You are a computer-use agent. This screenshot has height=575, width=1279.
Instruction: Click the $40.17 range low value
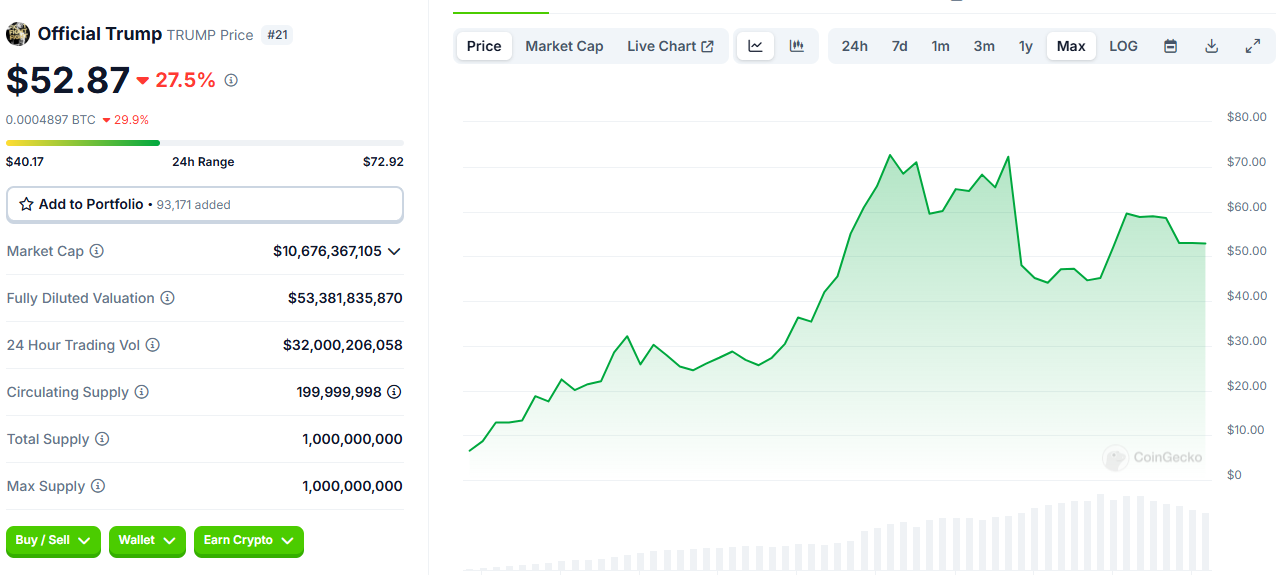25,162
